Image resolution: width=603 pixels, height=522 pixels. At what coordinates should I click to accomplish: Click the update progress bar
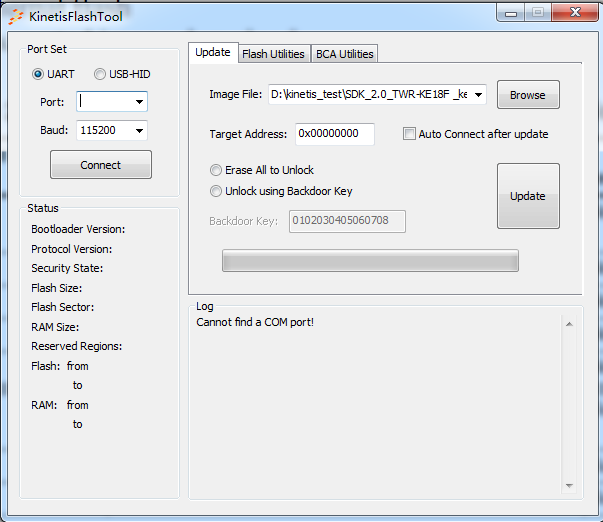(370, 261)
